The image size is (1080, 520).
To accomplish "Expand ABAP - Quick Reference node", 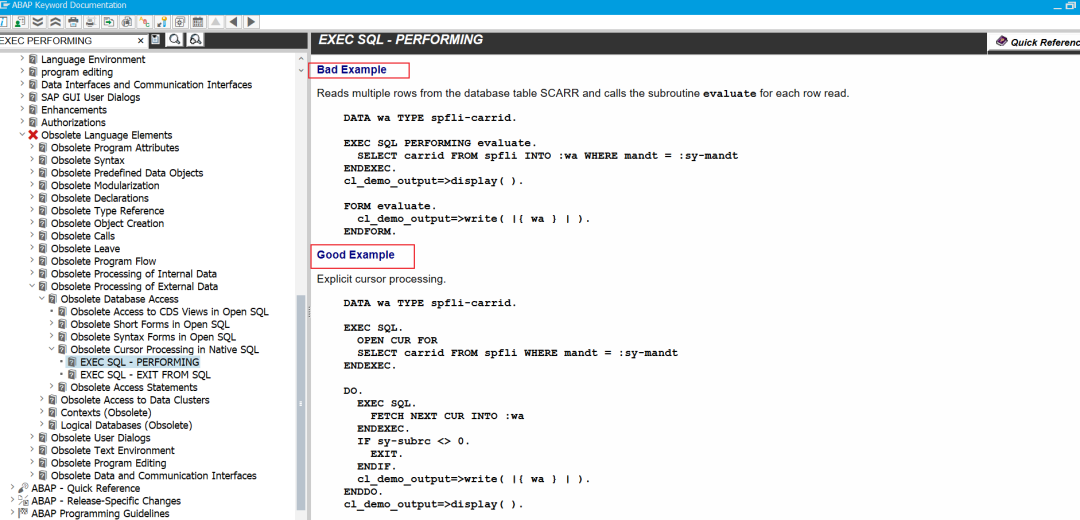I will (x=12, y=488).
